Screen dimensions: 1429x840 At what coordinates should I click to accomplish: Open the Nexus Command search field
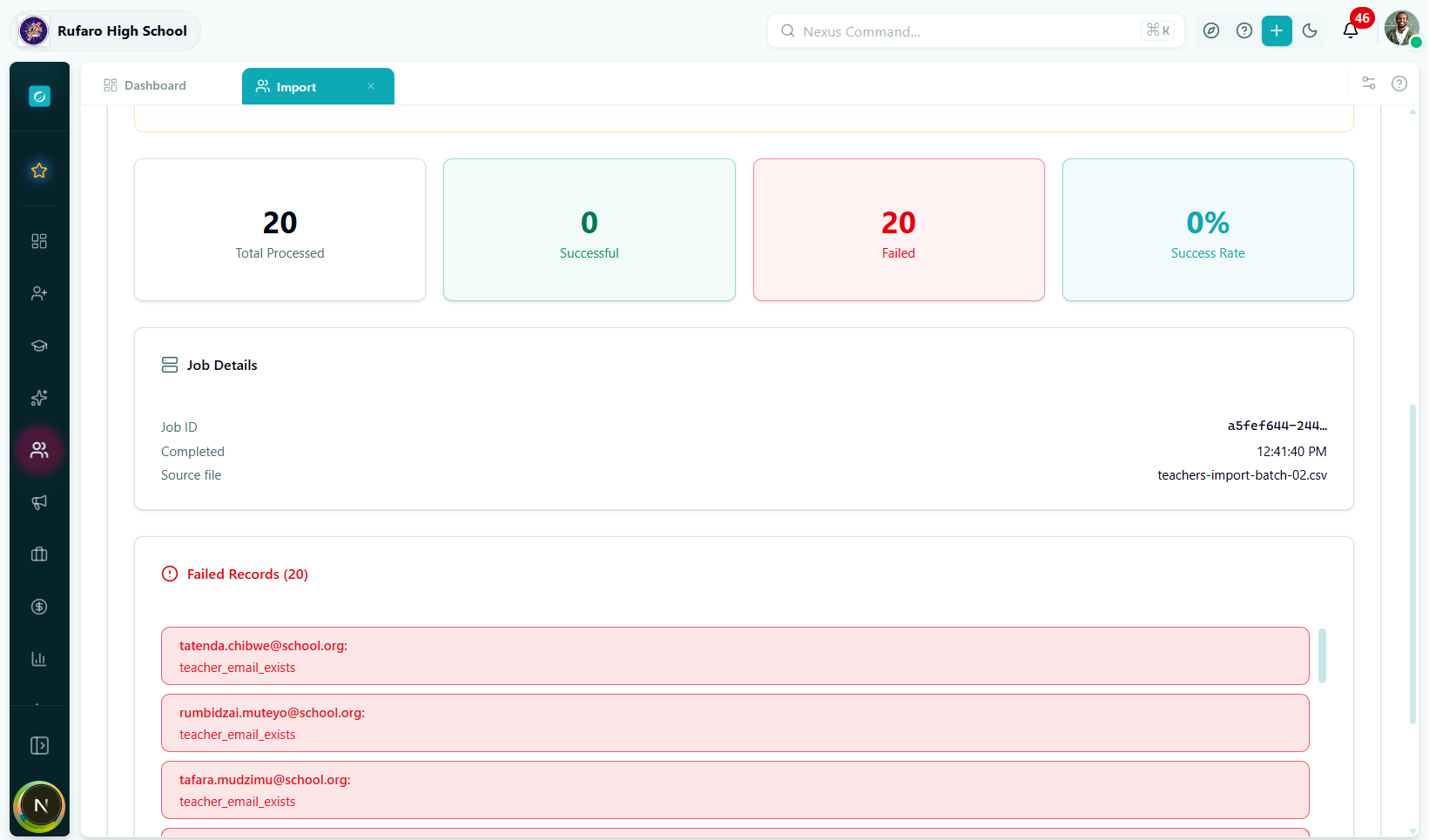point(975,31)
